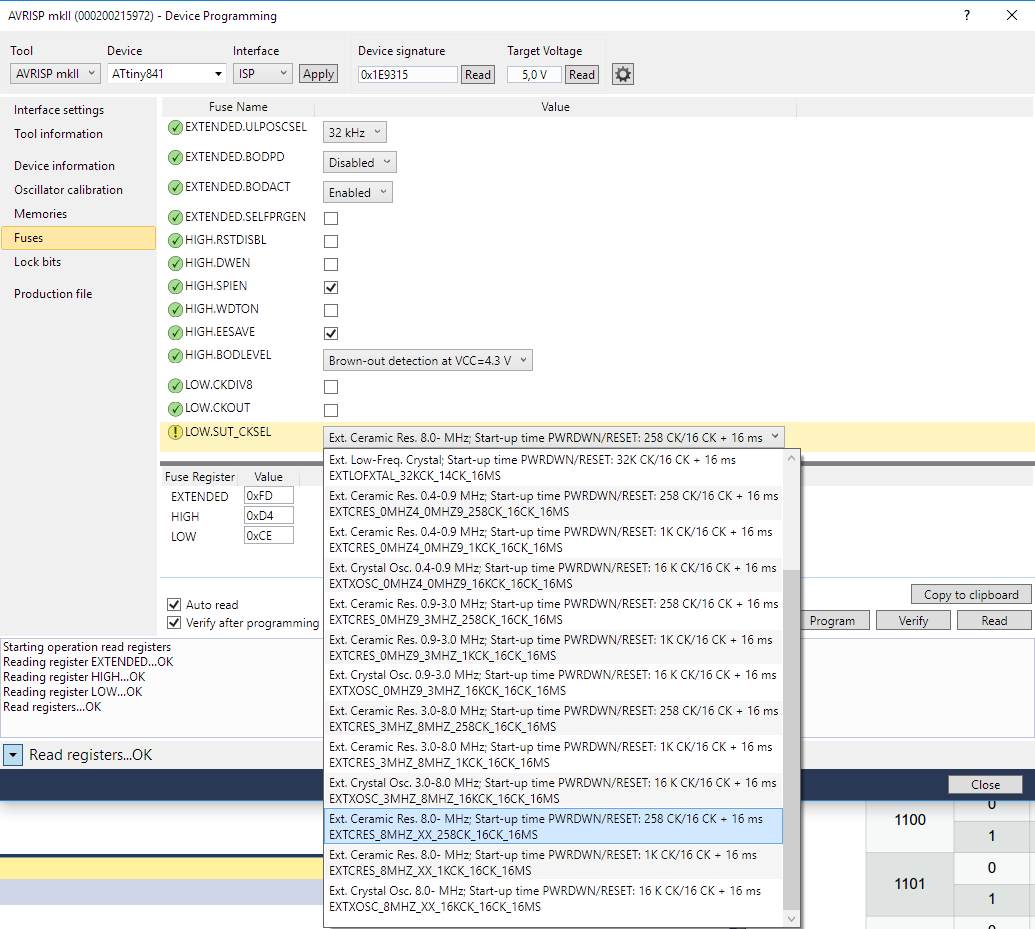This screenshot has width=1035, height=929.
Task: Click the dropdown list scroll-up arrow
Action: (791, 458)
